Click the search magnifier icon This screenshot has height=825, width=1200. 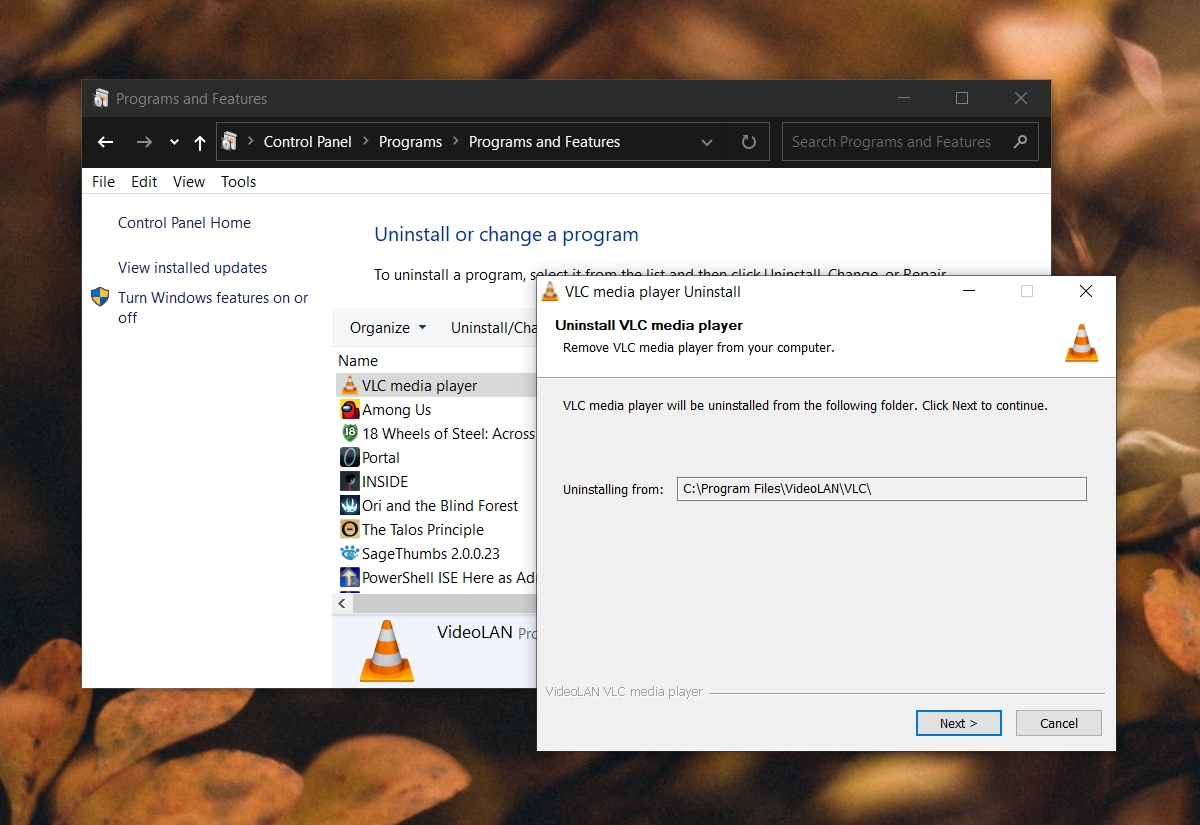point(1020,142)
